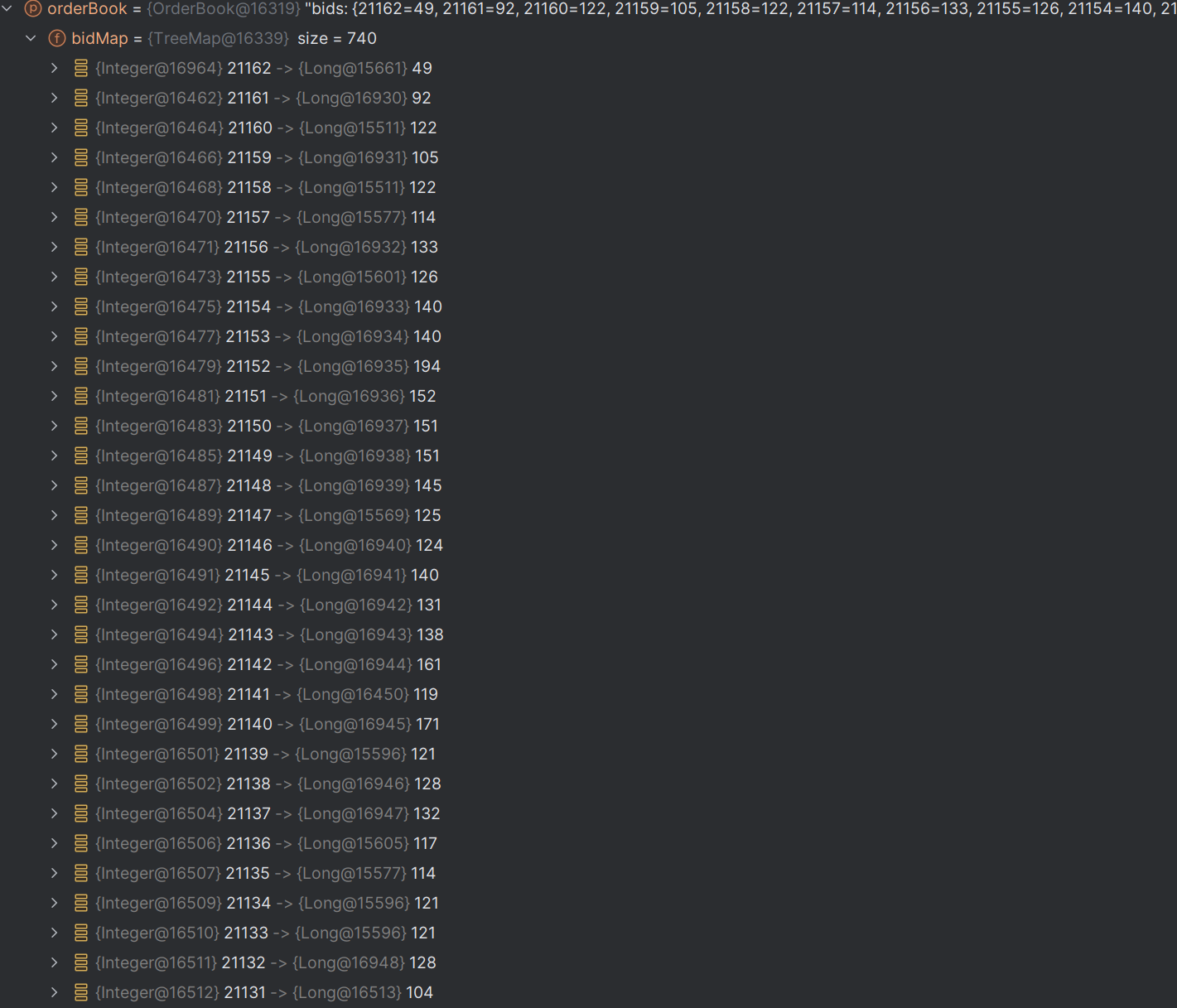The height and width of the screenshot is (1008, 1177).
Task: Click the entry icon for key 21152
Action: tap(81, 366)
